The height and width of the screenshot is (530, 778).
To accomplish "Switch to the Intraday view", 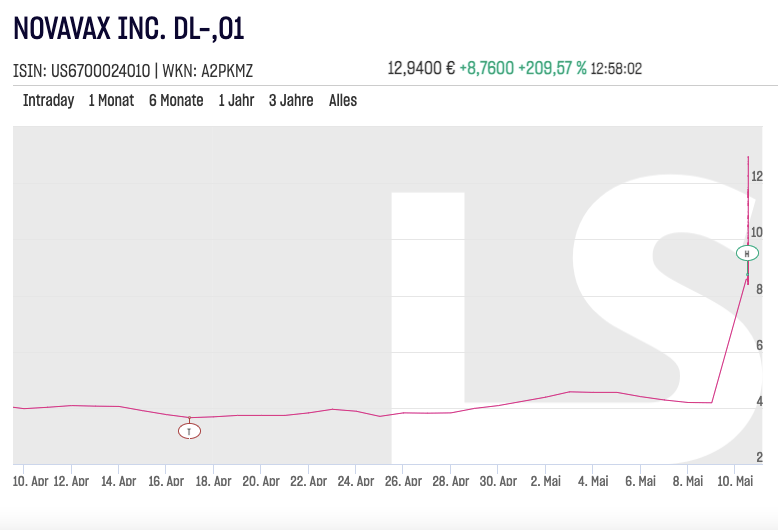I will click(48, 101).
